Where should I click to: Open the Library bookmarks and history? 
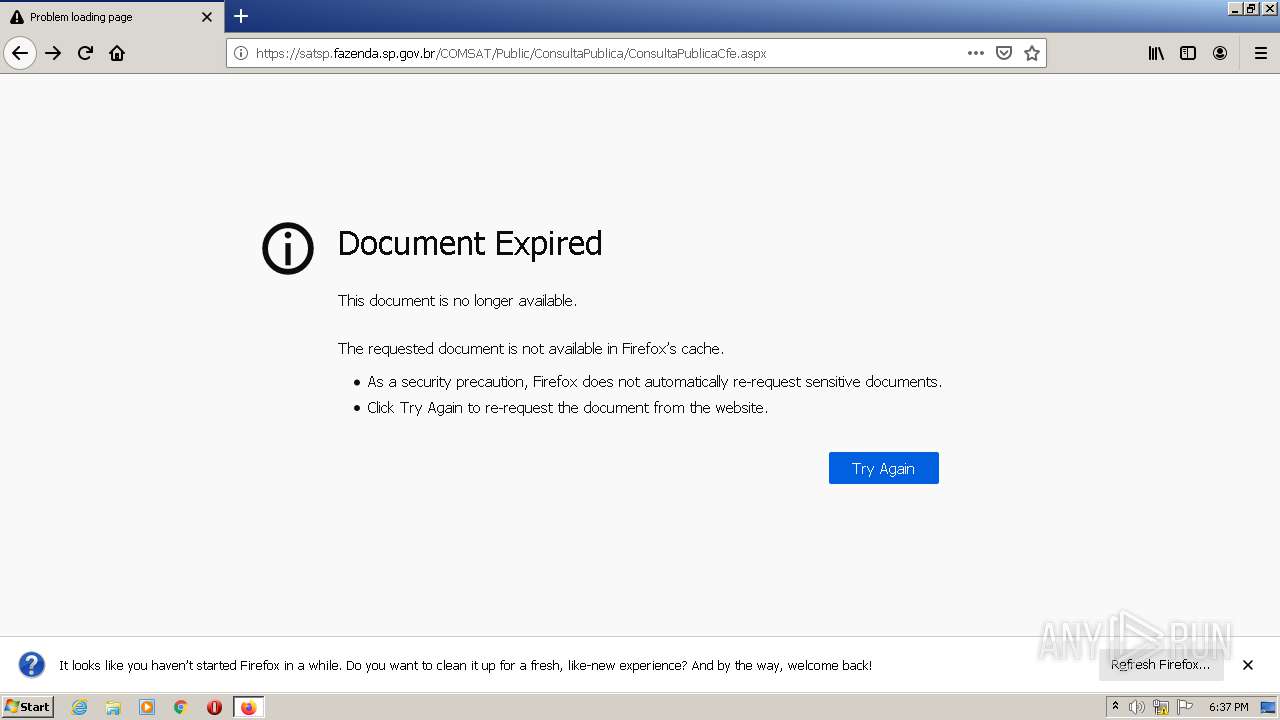tap(1156, 53)
